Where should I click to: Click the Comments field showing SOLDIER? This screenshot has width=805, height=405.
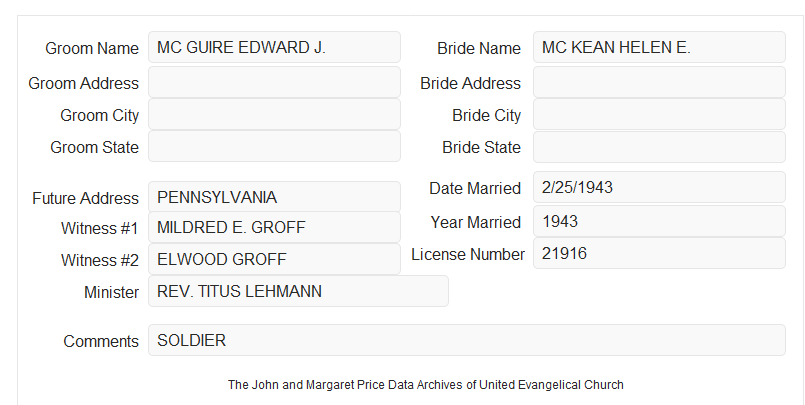[467, 340]
